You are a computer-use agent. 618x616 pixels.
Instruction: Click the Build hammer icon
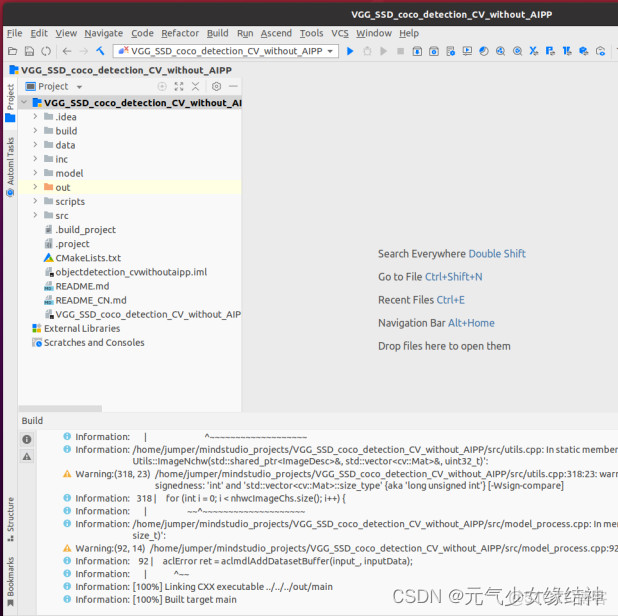click(101, 51)
